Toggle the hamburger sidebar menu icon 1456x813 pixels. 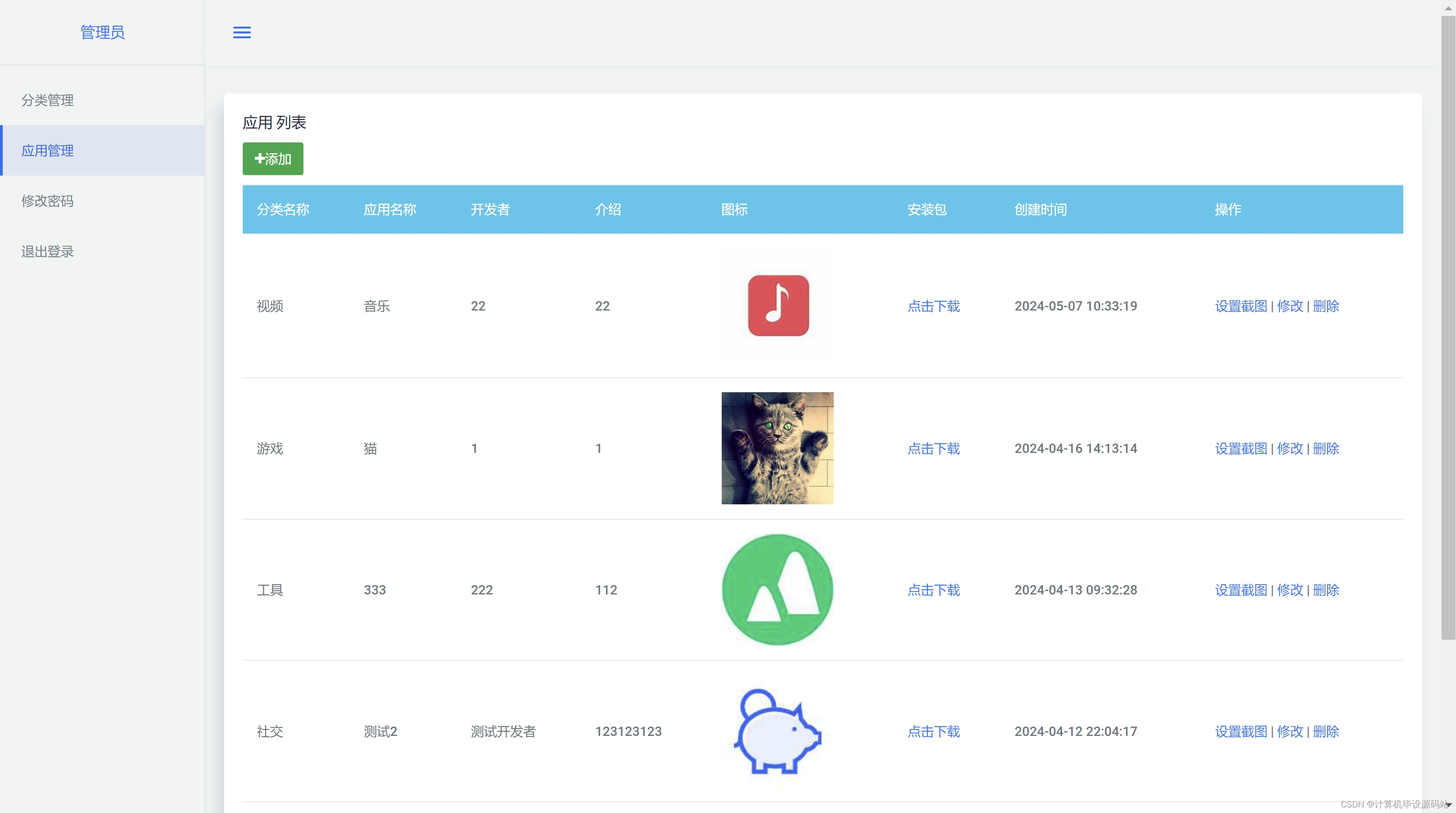click(x=242, y=33)
